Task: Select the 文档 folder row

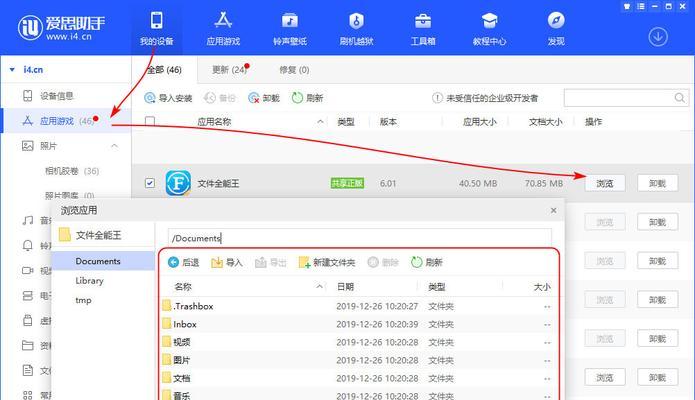Action: [x=358, y=378]
